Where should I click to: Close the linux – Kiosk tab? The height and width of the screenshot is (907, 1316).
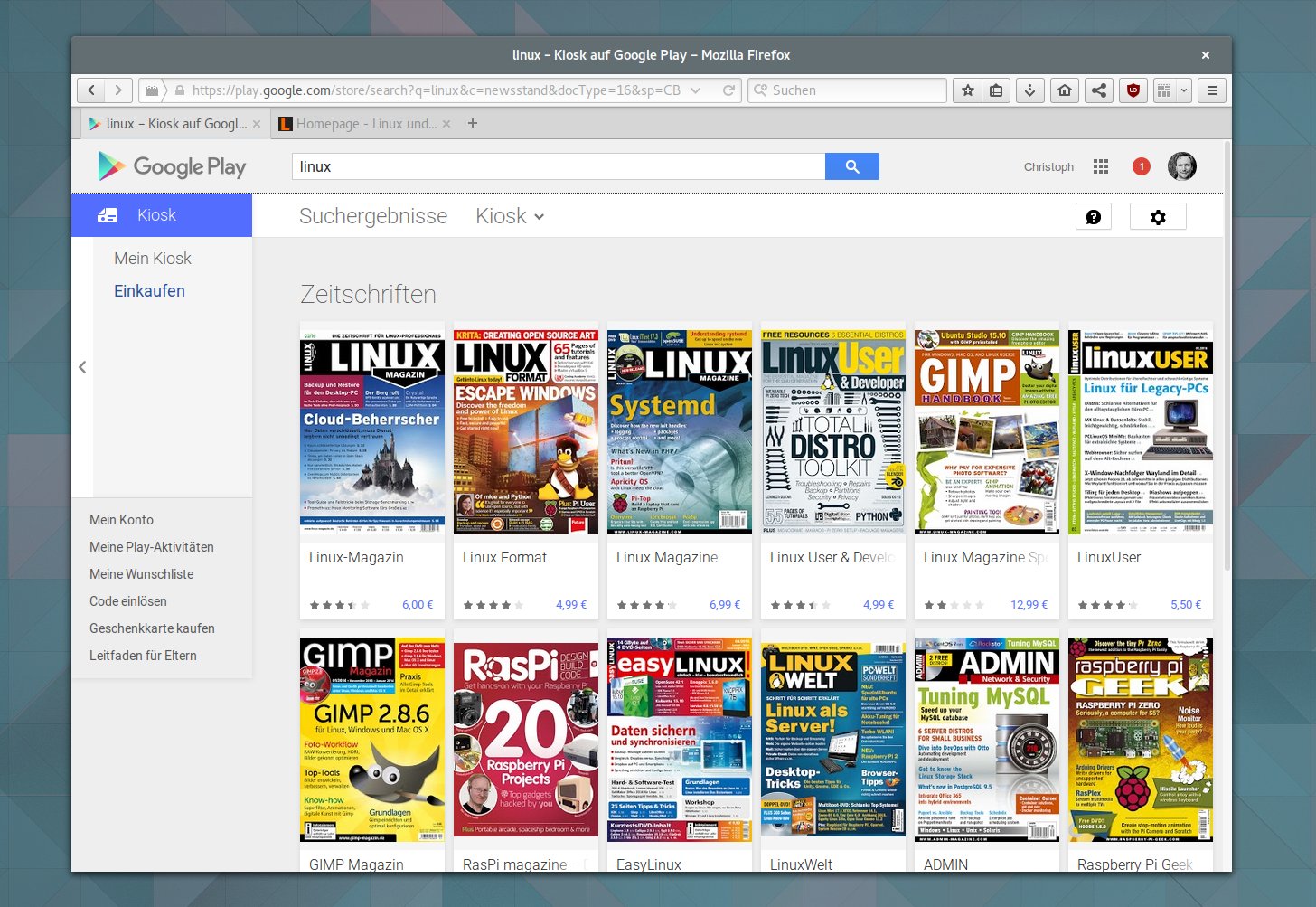[257, 124]
